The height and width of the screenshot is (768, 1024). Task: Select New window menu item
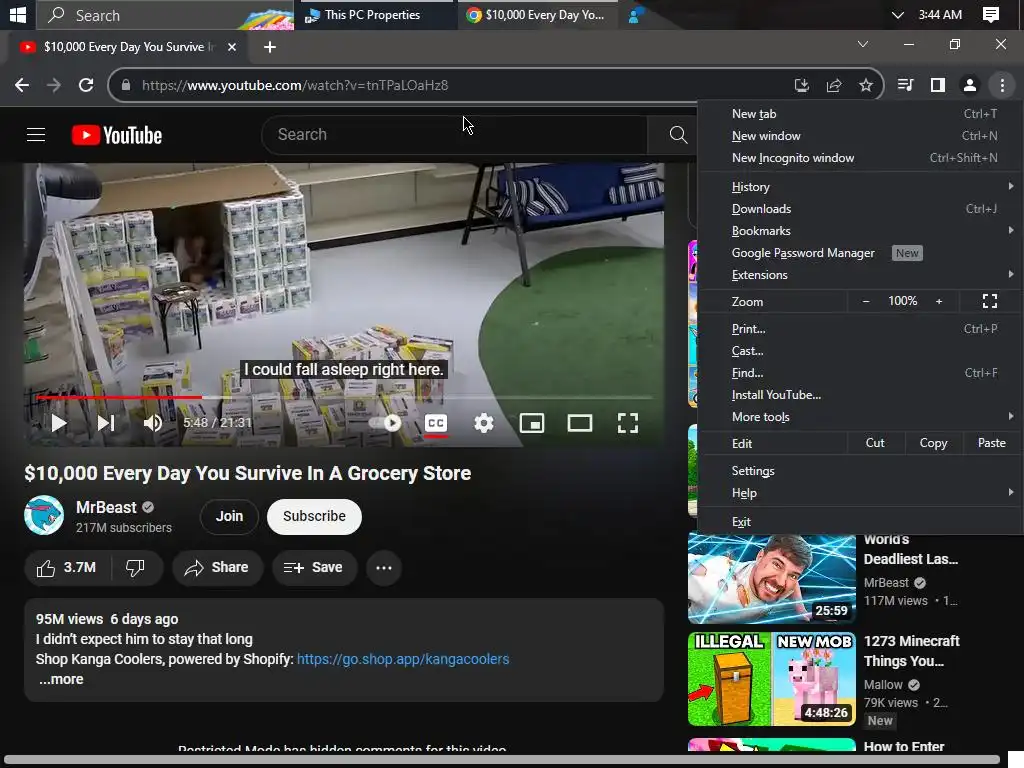[x=858, y=136]
